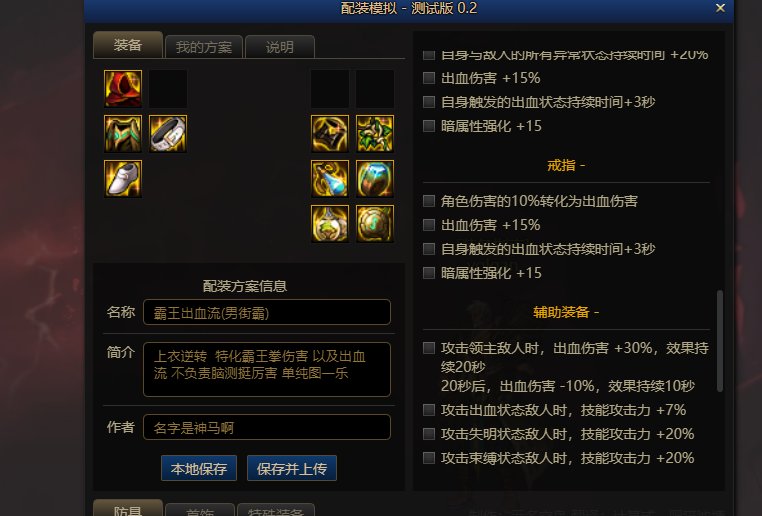This screenshot has width=762, height=516.
Task: Select the blue-green magic stone icon
Action: point(375,179)
